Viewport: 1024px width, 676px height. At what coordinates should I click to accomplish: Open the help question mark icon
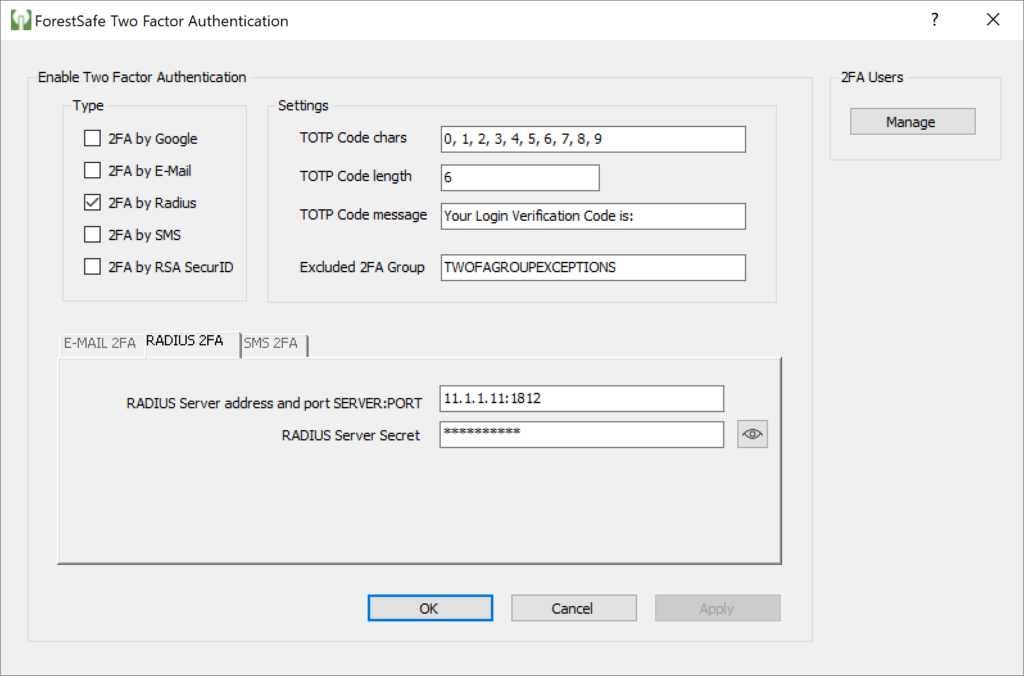pyautogui.click(x=934, y=20)
